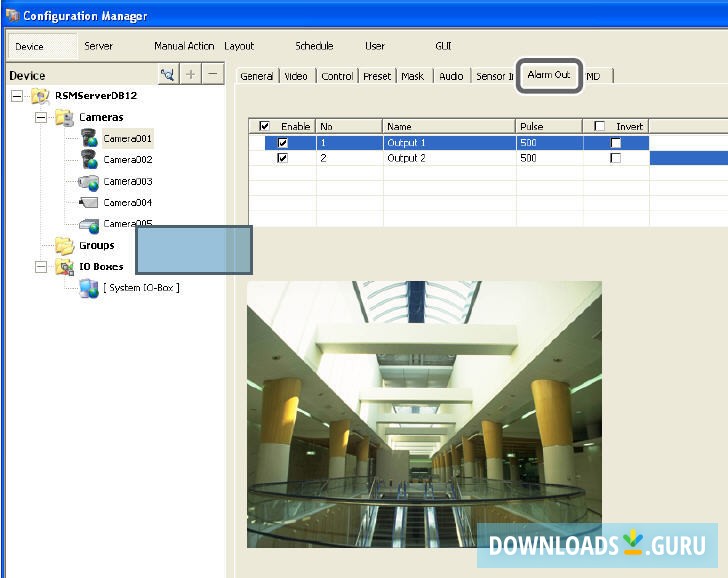The height and width of the screenshot is (578, 728).
Task: Click the Groups folder icon
Action: [65, 246]
